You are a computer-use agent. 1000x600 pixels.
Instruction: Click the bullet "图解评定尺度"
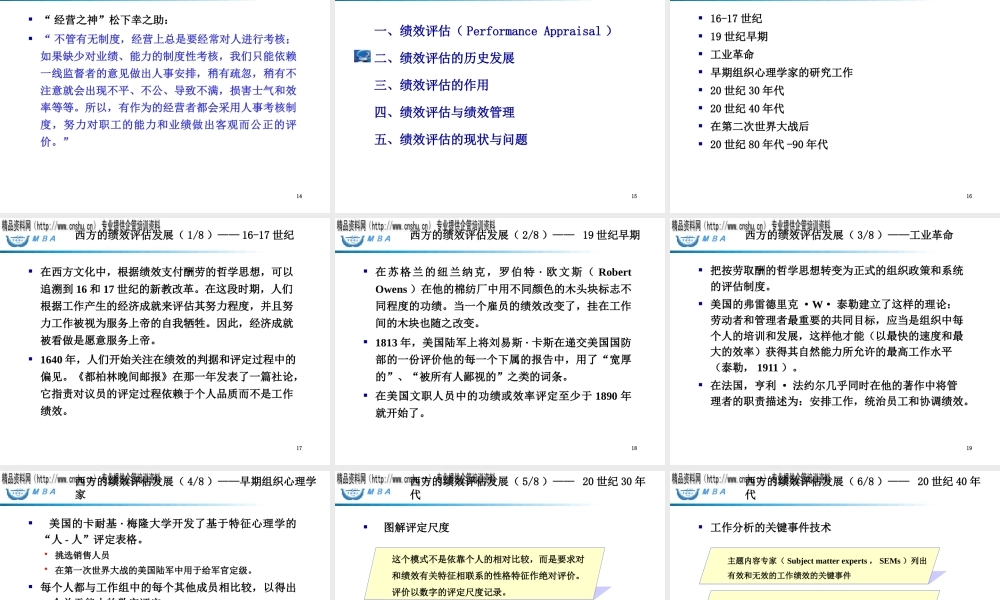click(416, 527)
